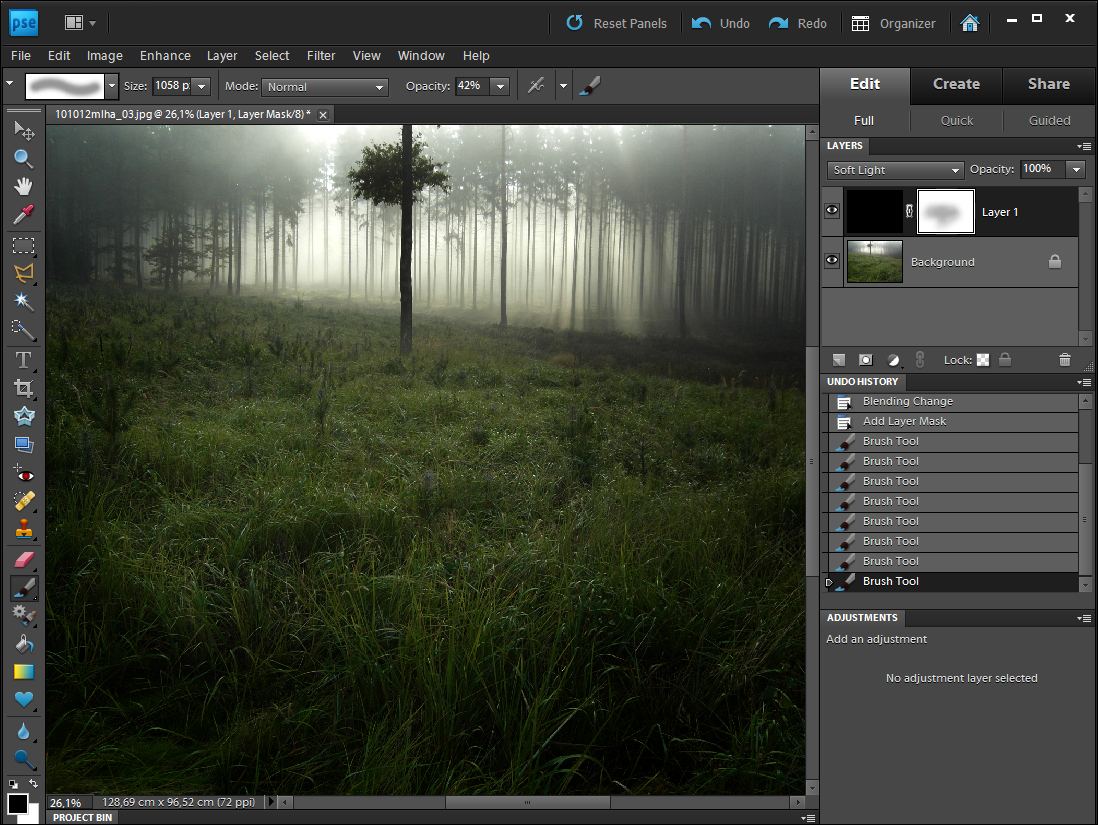1098x825 pixels.
Task: Pick the Eyedropper tool
Action: click(23, 215)
